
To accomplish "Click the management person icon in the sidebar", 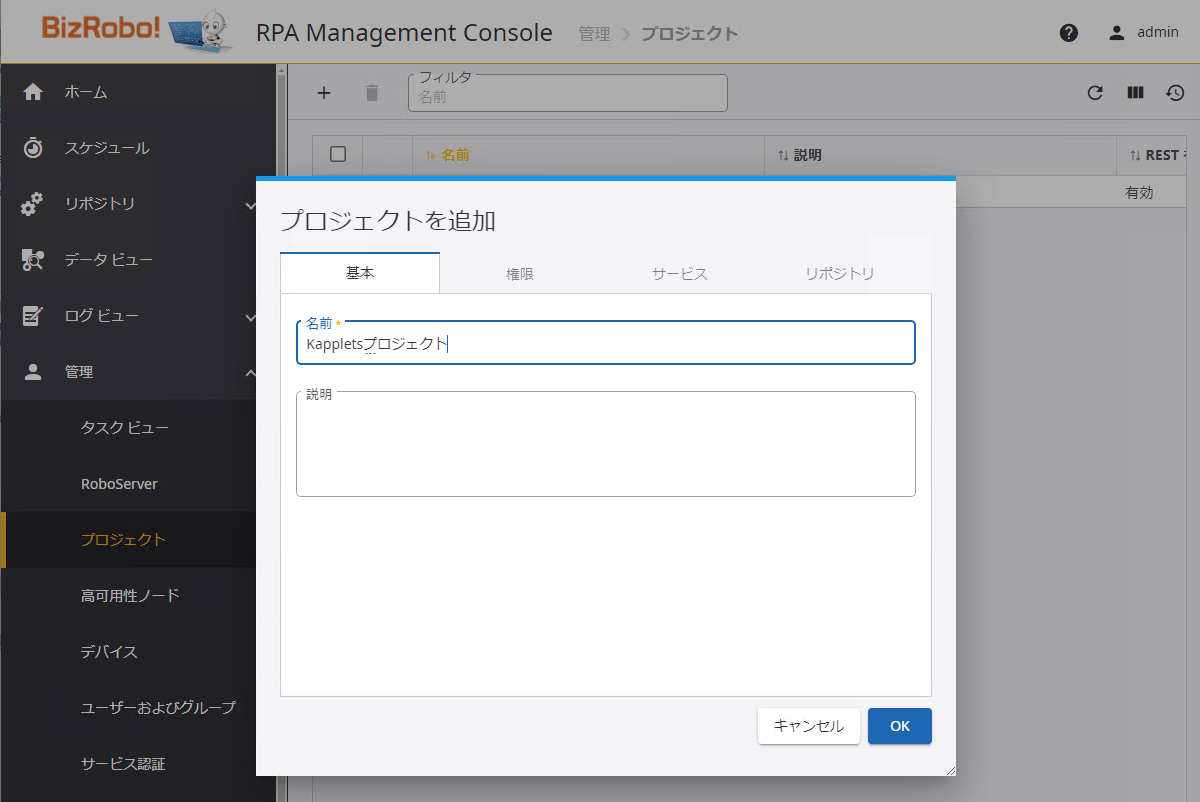I will pos(33,372).
